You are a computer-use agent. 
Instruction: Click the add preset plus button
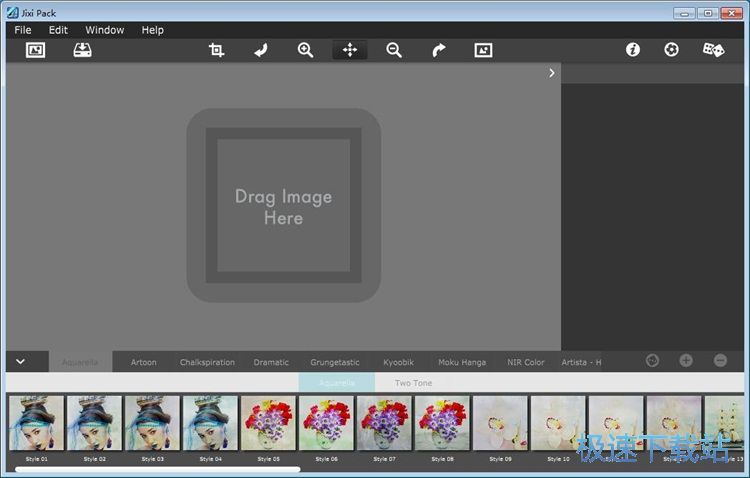[686, 361]
